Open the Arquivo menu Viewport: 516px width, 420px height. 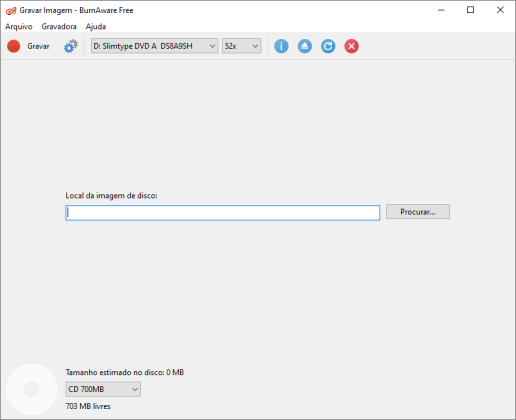point(19,26)
